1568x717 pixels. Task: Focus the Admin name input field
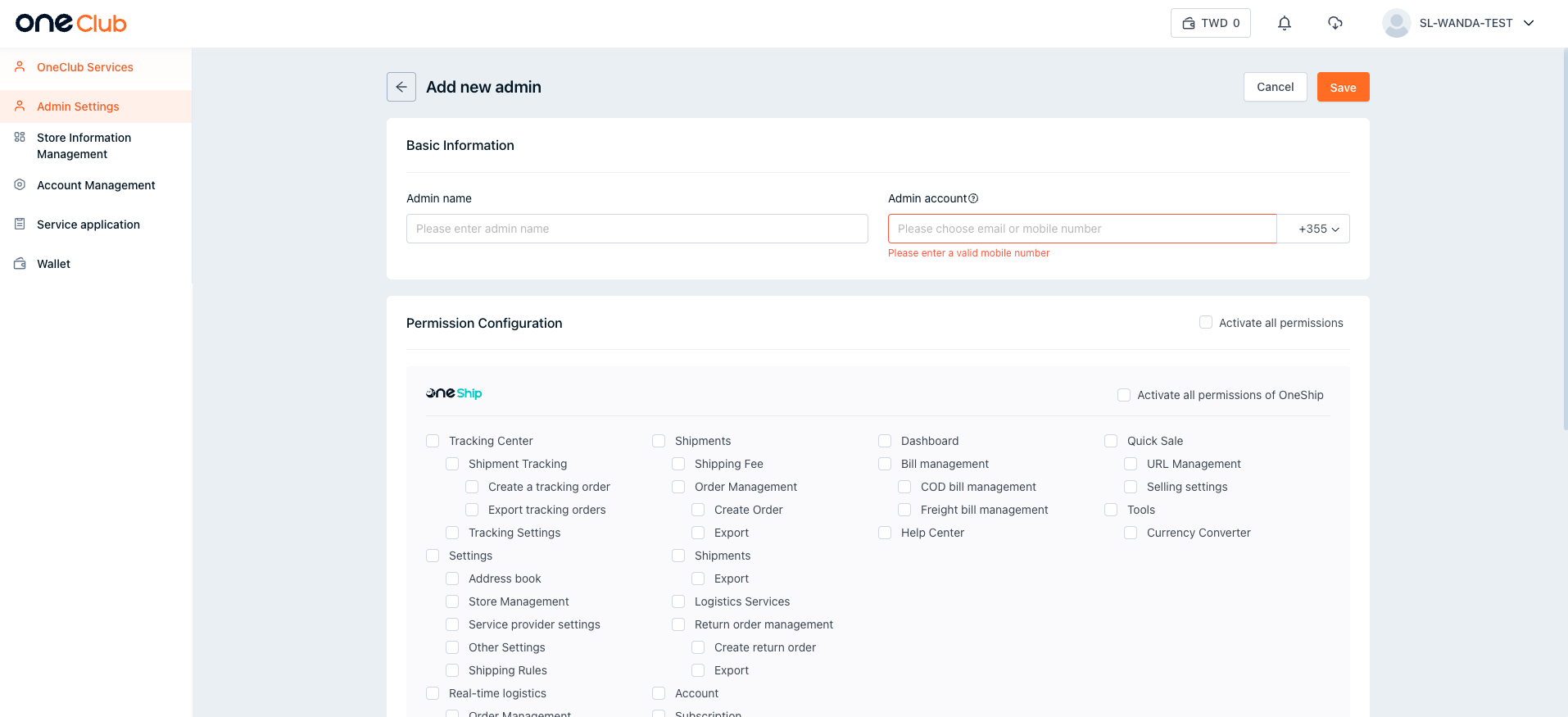click(x=637, y=229)
